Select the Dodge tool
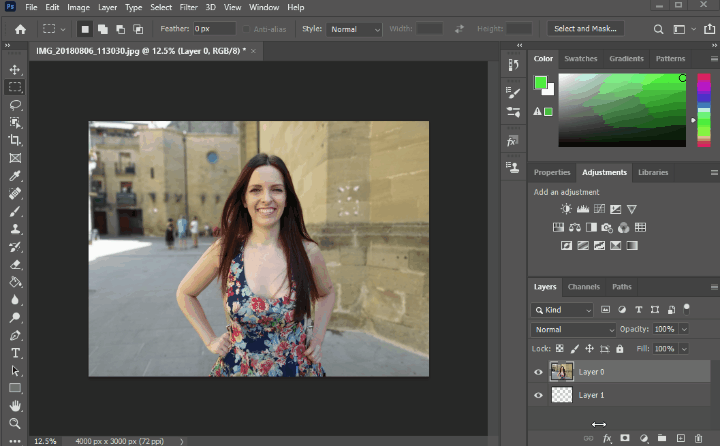720x446 pixels. pyautogui.click(x=15, y=317)
